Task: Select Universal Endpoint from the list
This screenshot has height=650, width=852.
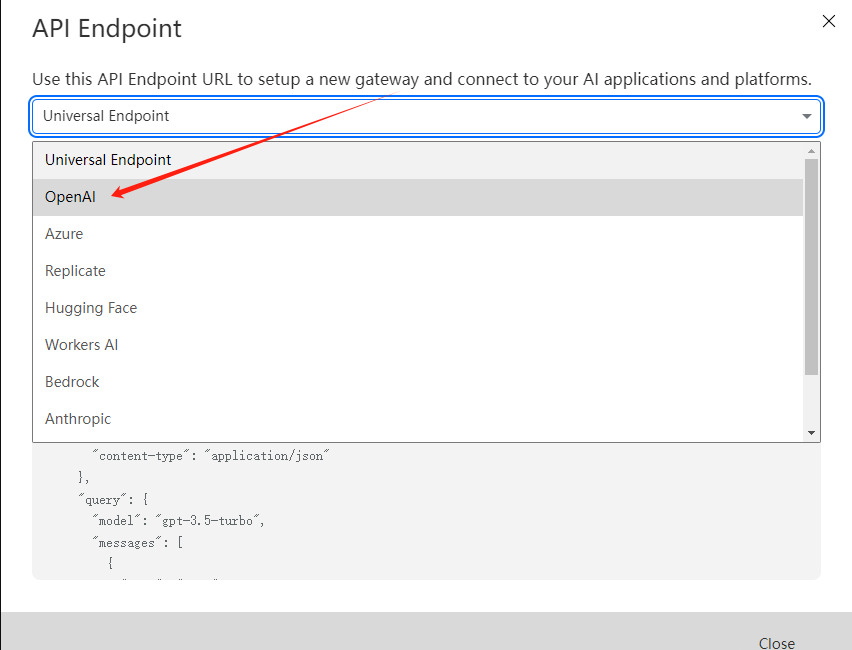Action: (108, 160)
